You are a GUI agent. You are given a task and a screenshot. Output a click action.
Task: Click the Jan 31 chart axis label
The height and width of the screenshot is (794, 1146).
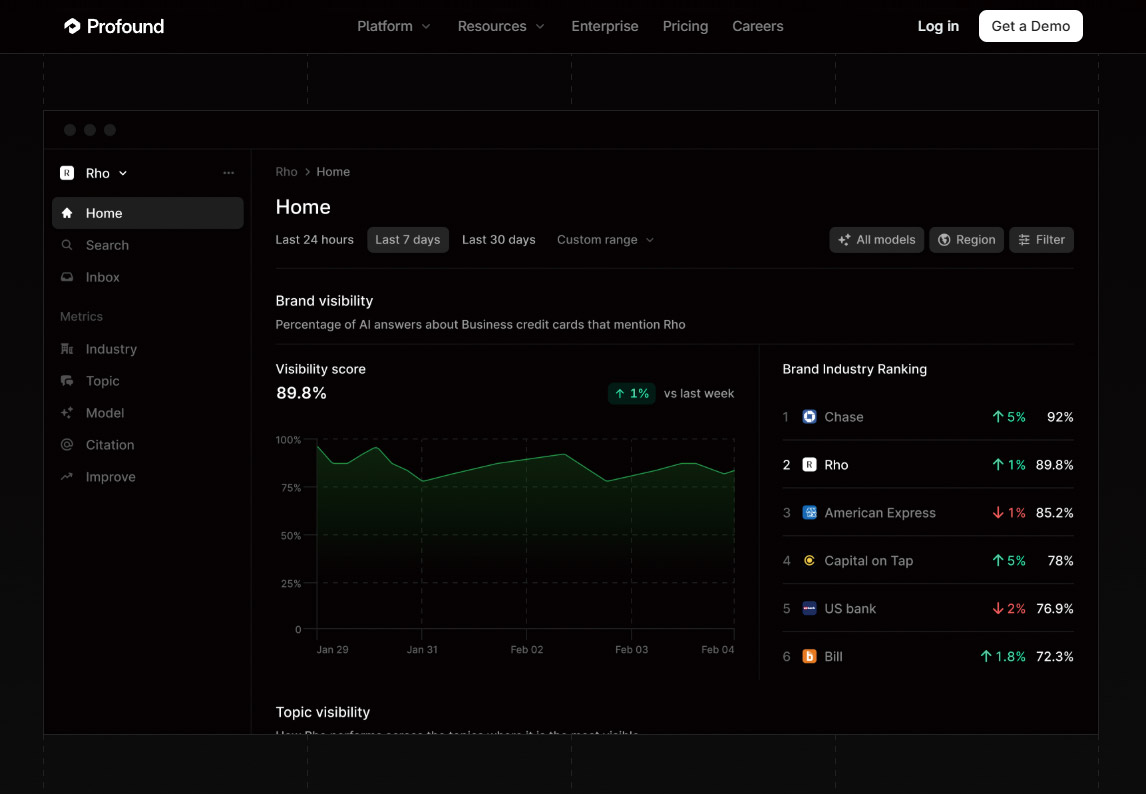pyautogui.click(x=422, y=649)
